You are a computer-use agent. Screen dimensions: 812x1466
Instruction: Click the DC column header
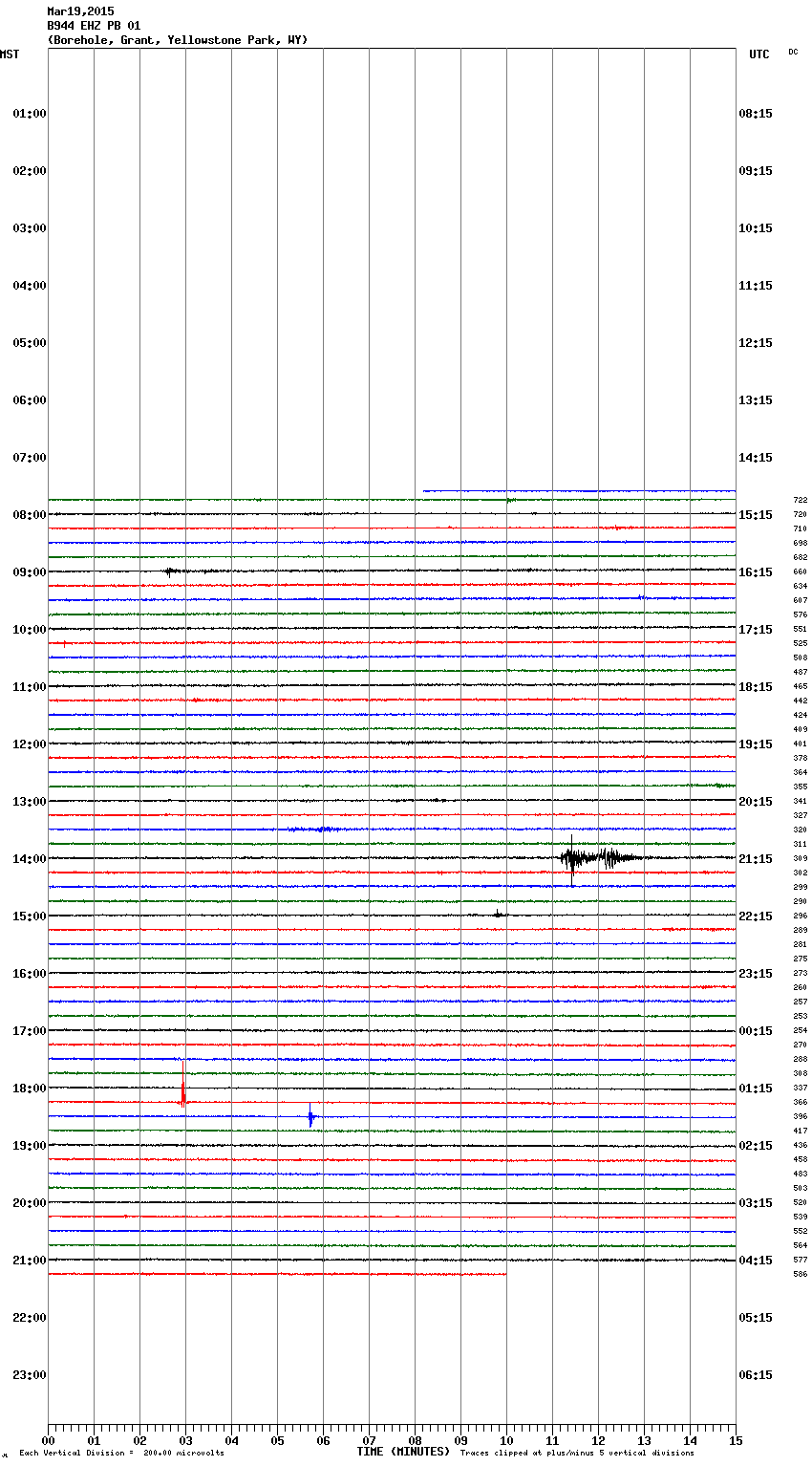click(x=793, y=52)
